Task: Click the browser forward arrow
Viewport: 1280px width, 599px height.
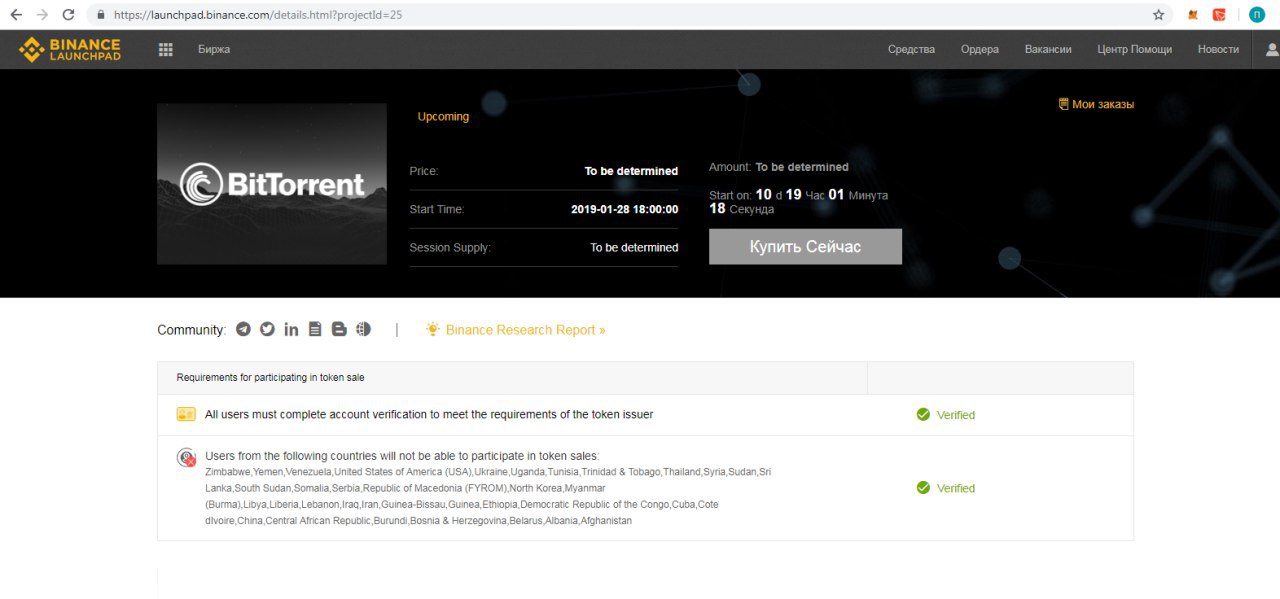Action: 42,15
